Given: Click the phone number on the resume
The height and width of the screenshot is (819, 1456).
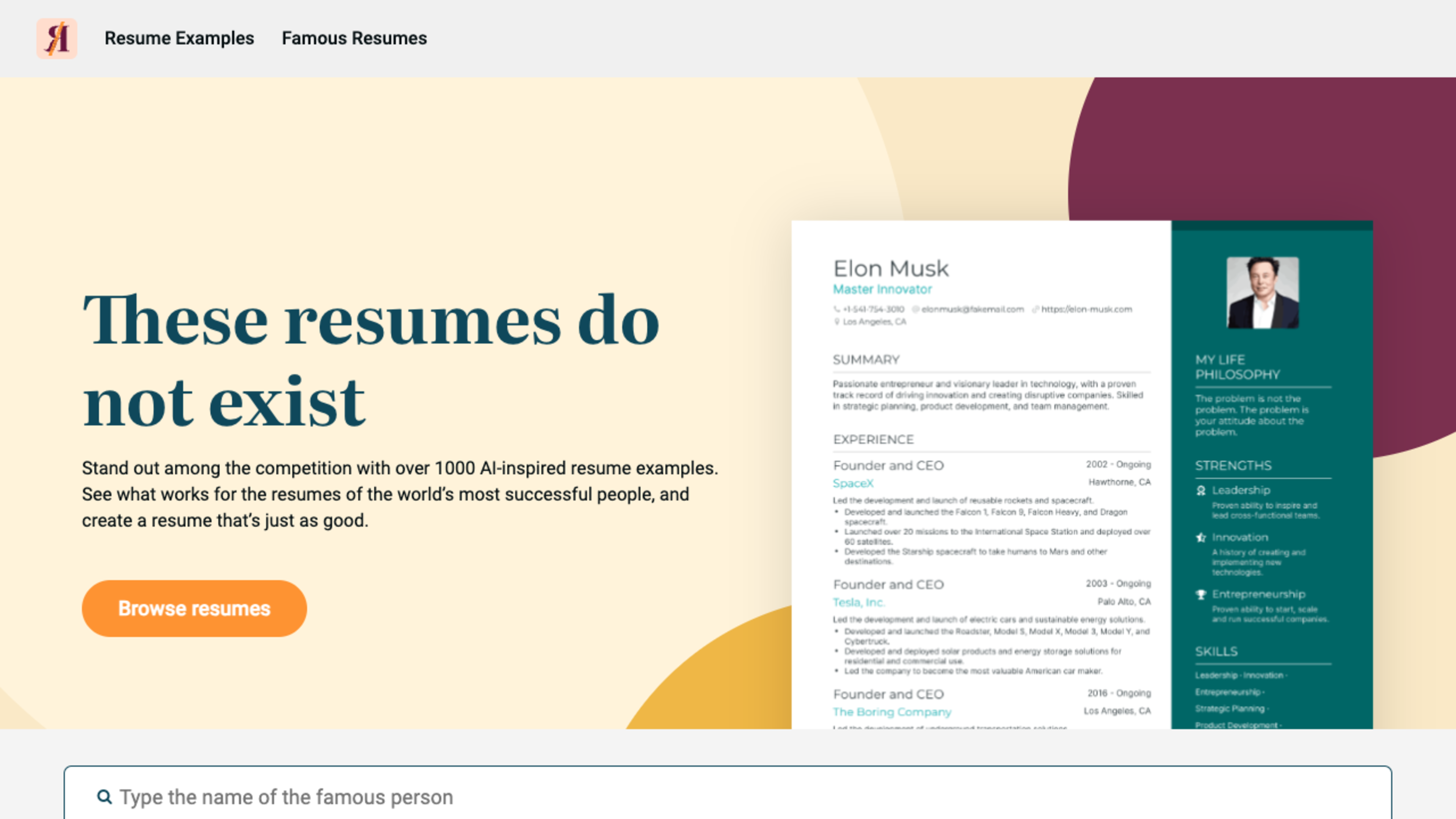Looking at the screenshot, I should [873, 309].
